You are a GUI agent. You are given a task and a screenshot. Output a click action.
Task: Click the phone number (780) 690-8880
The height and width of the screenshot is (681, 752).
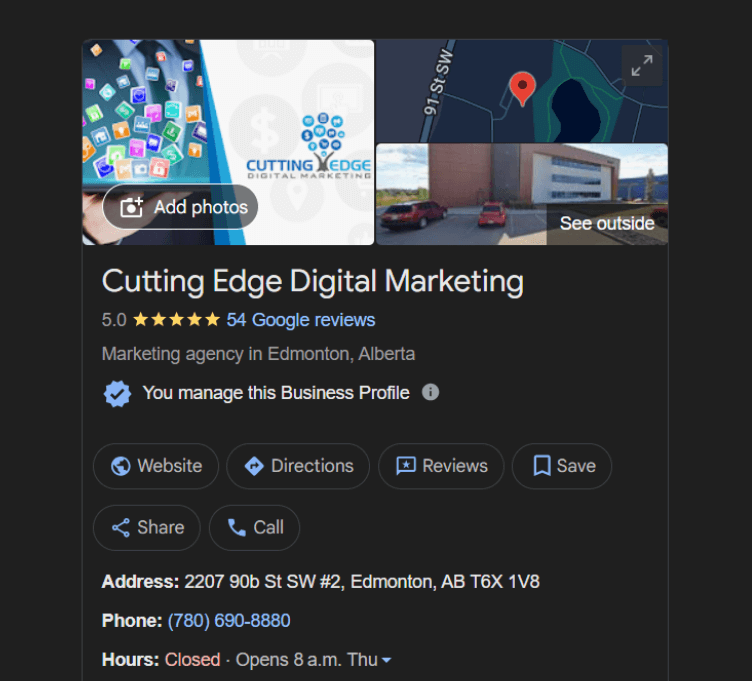click(229, 621)
